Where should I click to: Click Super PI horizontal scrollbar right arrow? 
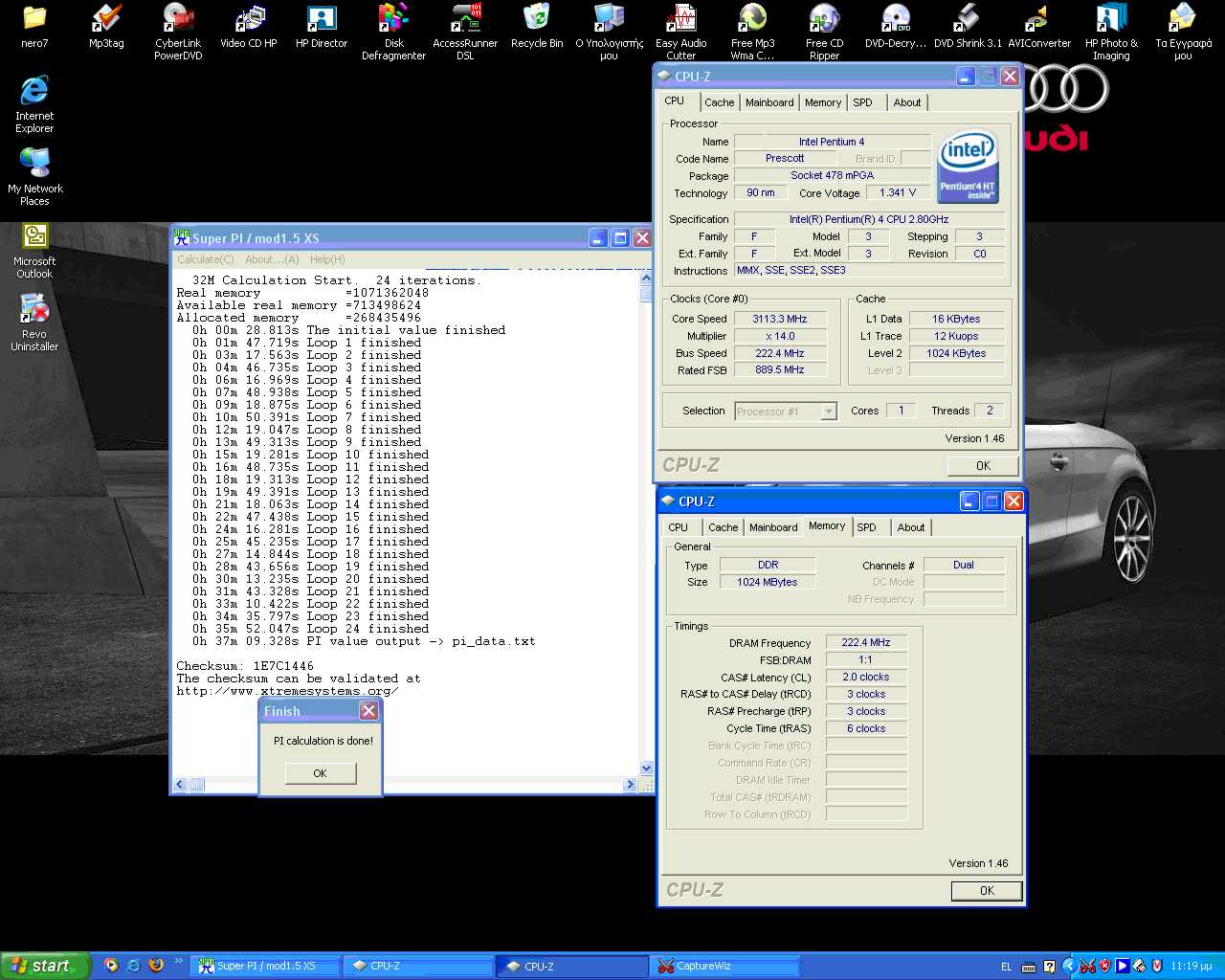pos(630,785)
